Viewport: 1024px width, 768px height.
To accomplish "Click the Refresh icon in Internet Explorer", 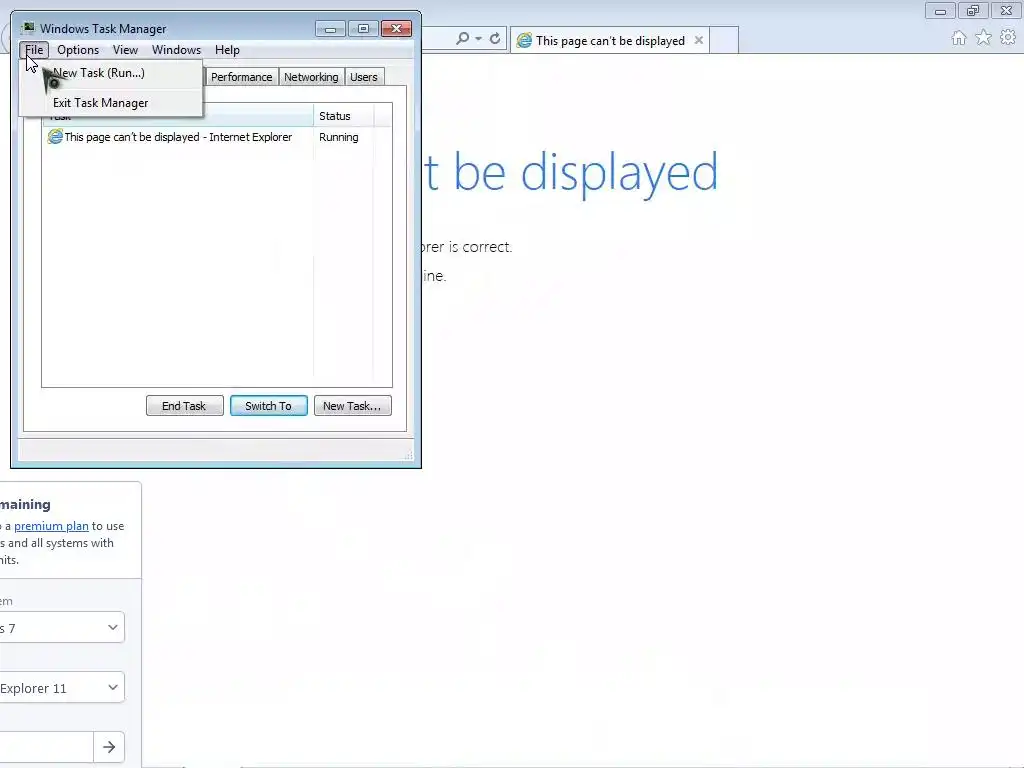I will click(x=495, y=39).
